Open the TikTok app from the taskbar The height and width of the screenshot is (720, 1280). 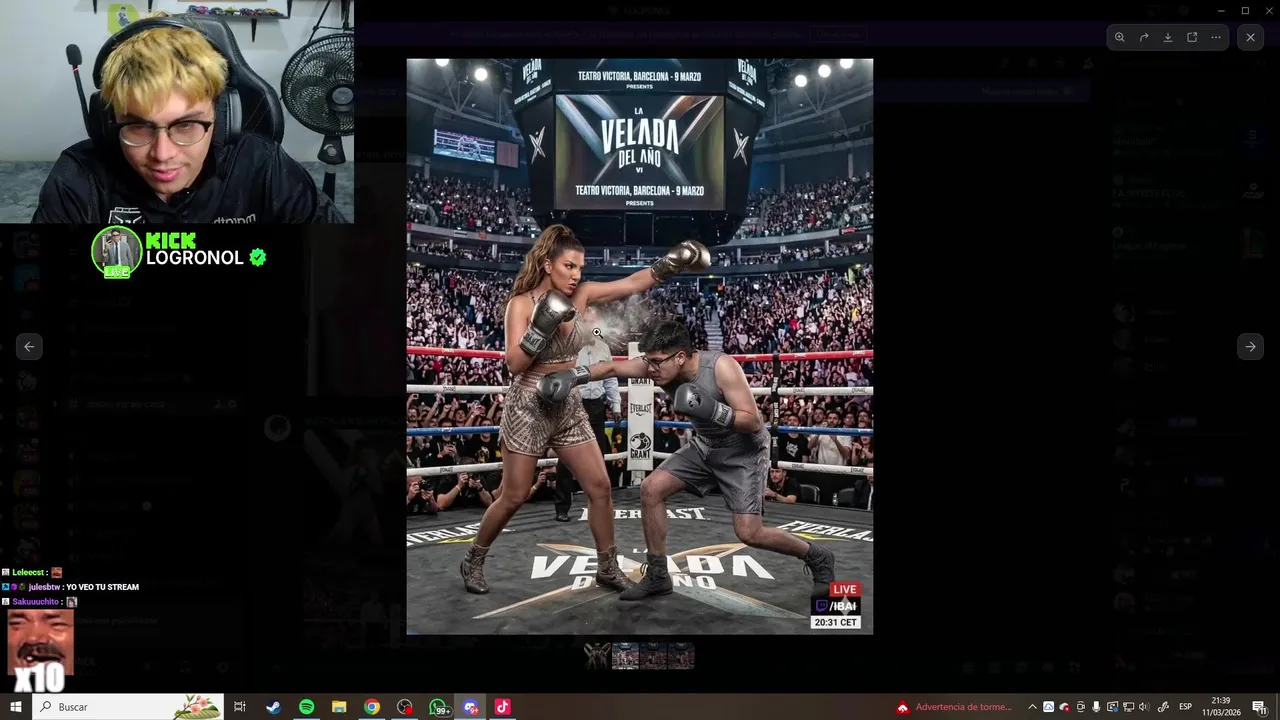(x=502, y=707)
